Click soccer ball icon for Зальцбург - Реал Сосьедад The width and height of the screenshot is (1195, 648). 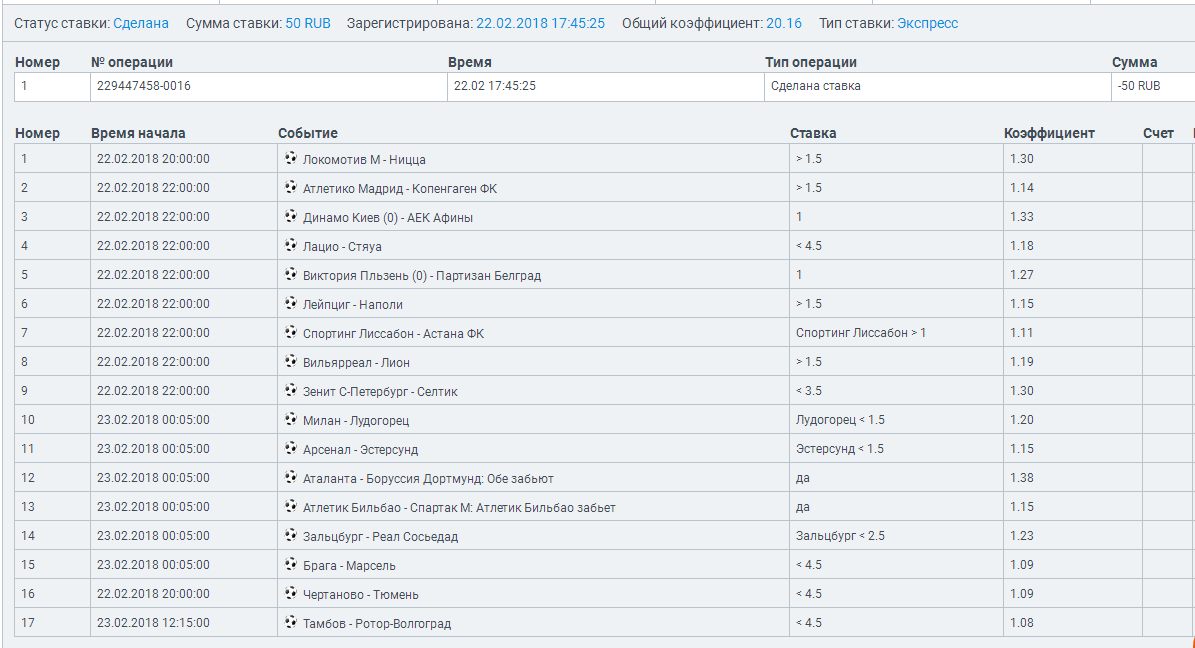[290, 534]
